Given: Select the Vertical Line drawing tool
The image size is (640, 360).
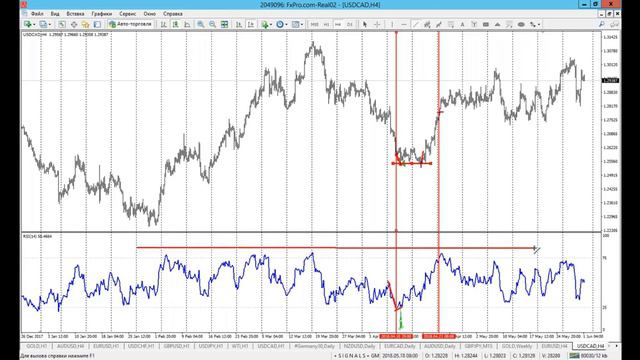Looking at the screenshot, I should [392, 24].
